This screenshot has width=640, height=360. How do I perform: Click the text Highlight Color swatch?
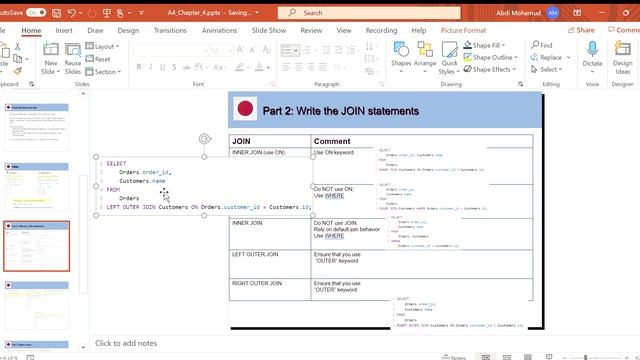pos(240,67)
